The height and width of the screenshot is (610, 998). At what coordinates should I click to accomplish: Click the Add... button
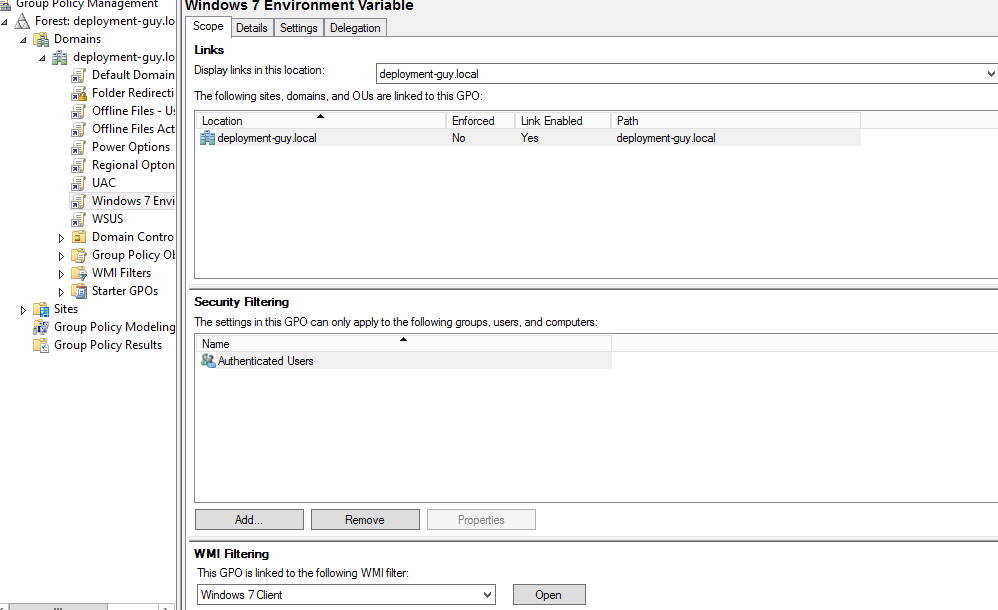tap(249, 520)
